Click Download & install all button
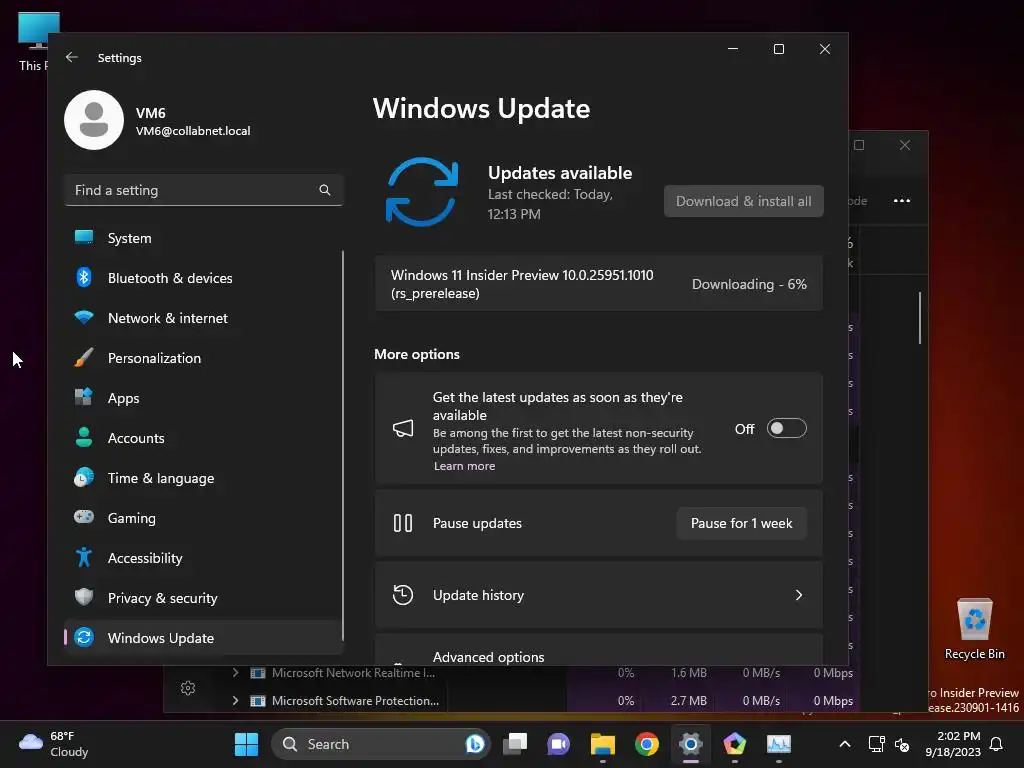The height and width of the screenshot is (768, 1024). click(x=744, y=201)
